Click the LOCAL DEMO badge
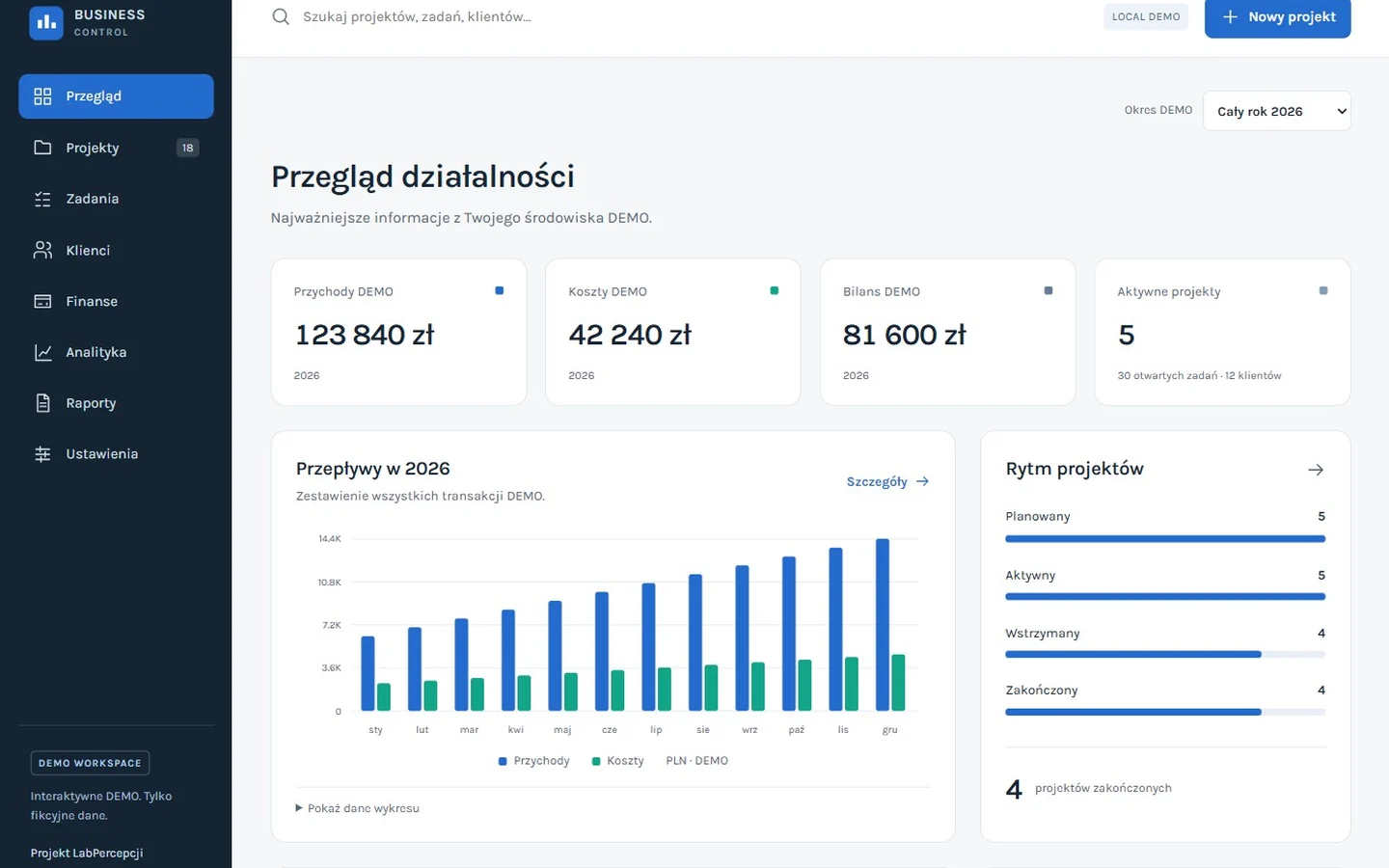Image resolution: width=1389 pixels, height=868 pixels. [1146, 16]
